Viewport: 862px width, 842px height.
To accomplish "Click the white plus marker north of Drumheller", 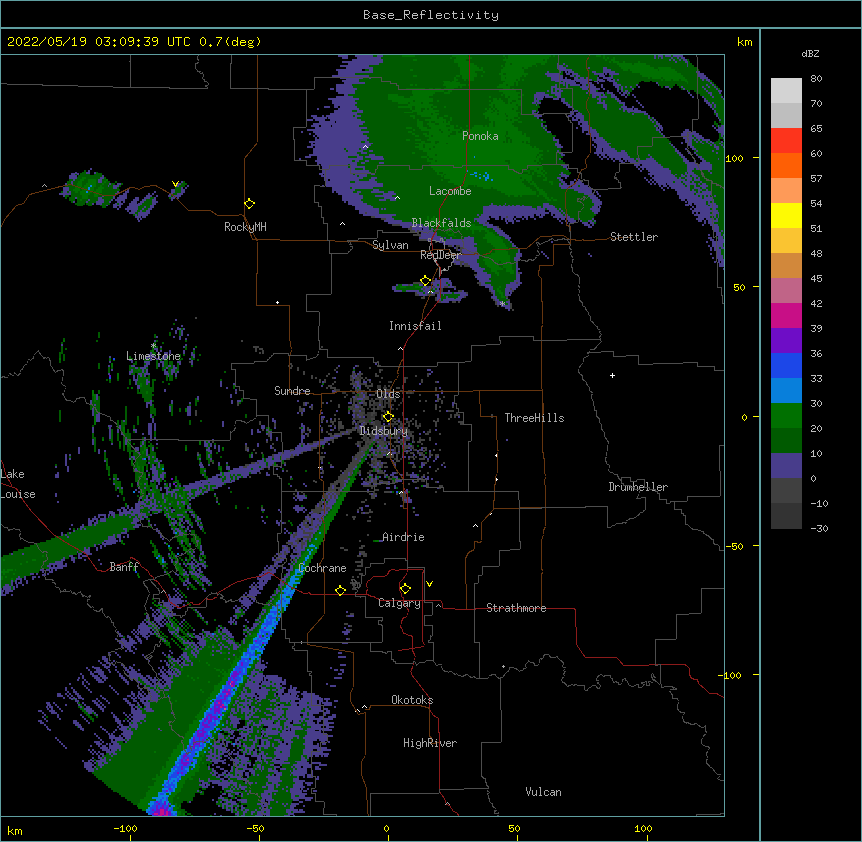I will click(x=612, y=375).
